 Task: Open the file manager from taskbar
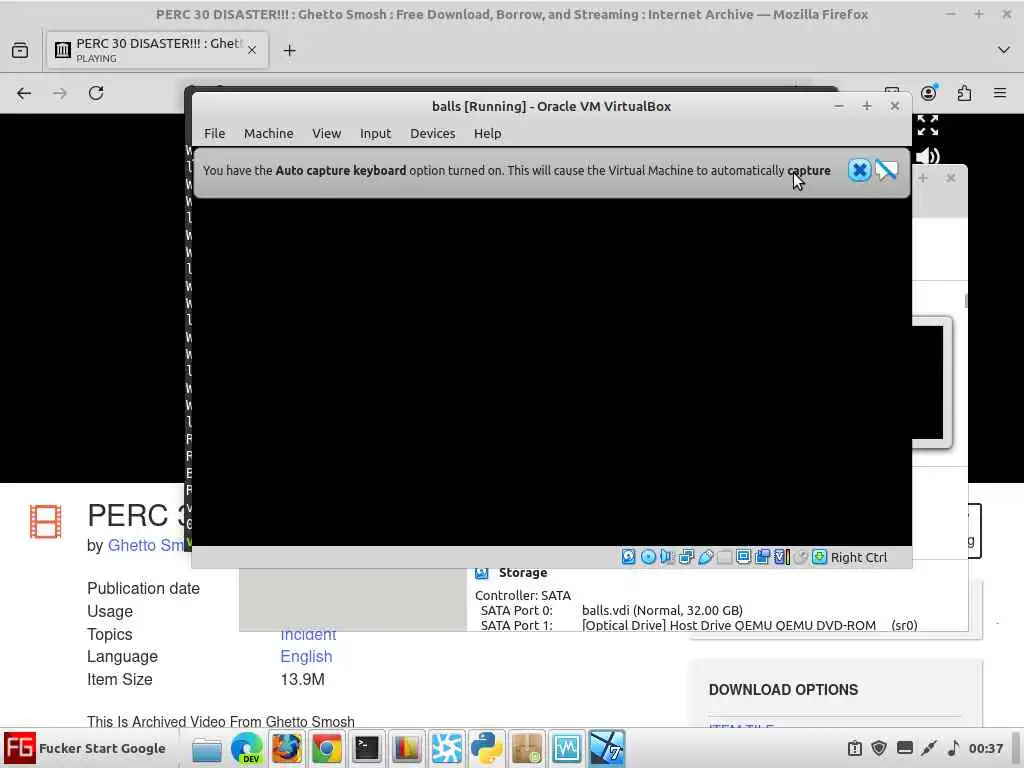click(x=206, y=748)
